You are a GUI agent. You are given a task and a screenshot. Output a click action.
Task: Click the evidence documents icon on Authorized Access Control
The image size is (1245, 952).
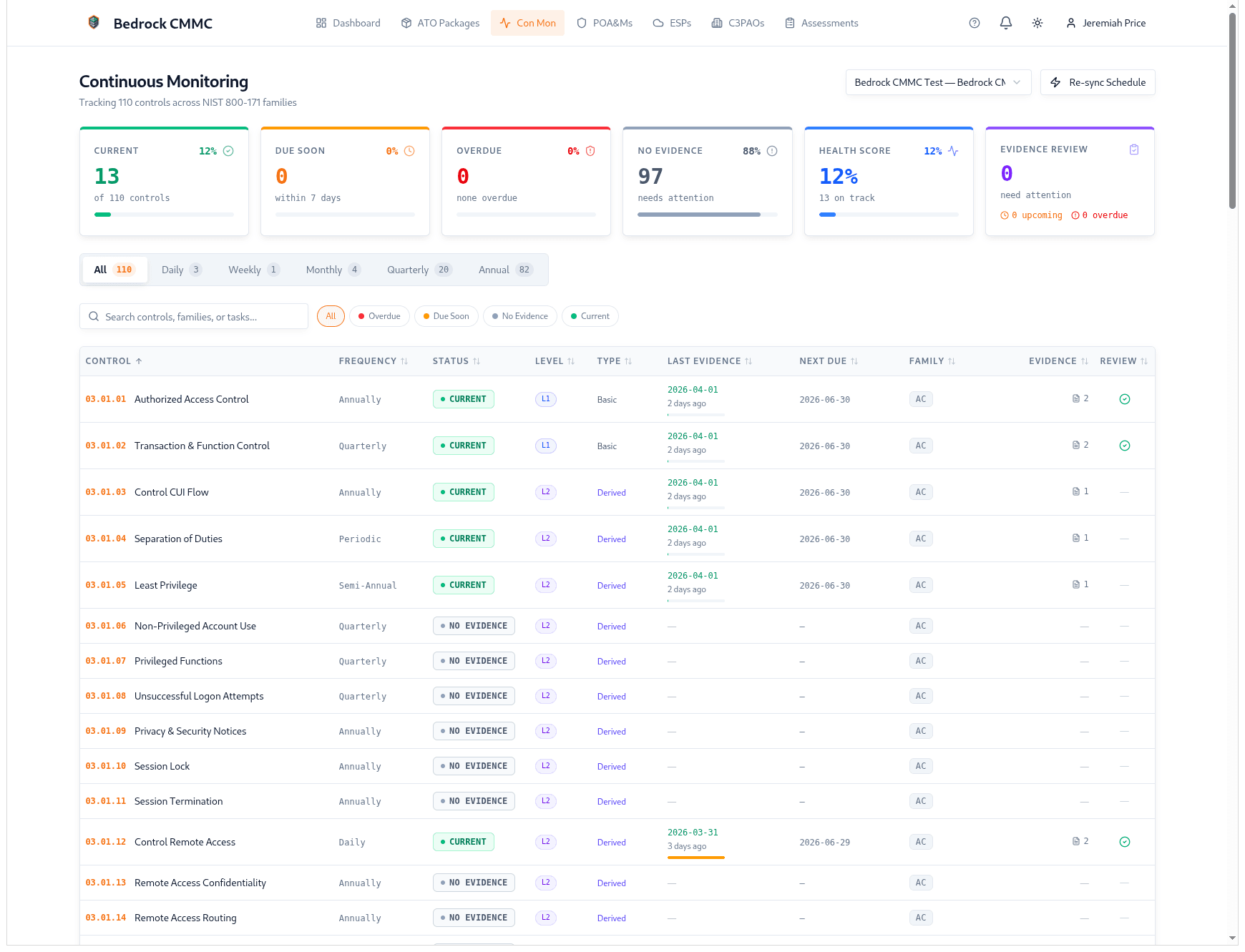(1075, 398)
